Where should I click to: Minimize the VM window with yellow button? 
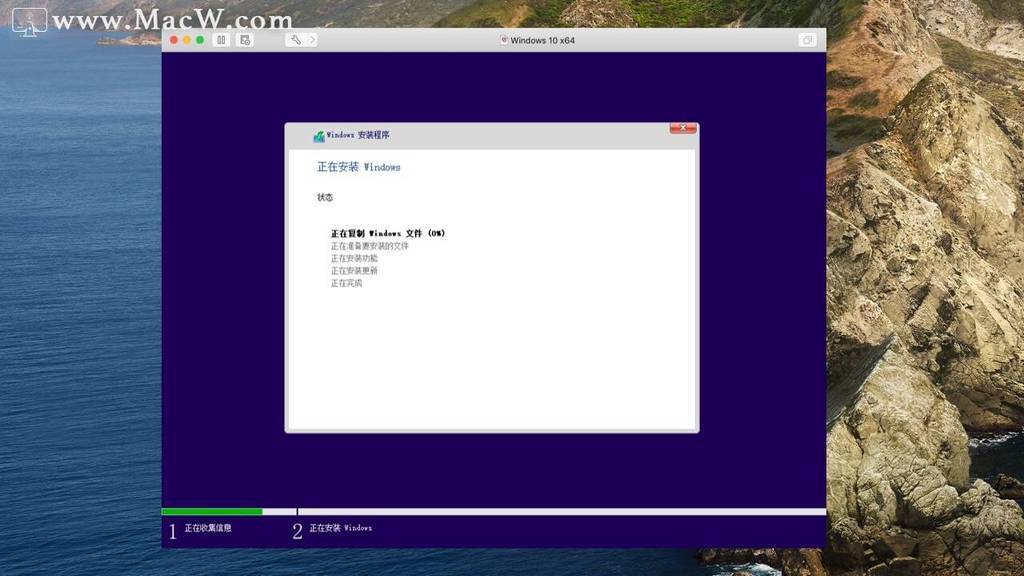coord(187,40)
